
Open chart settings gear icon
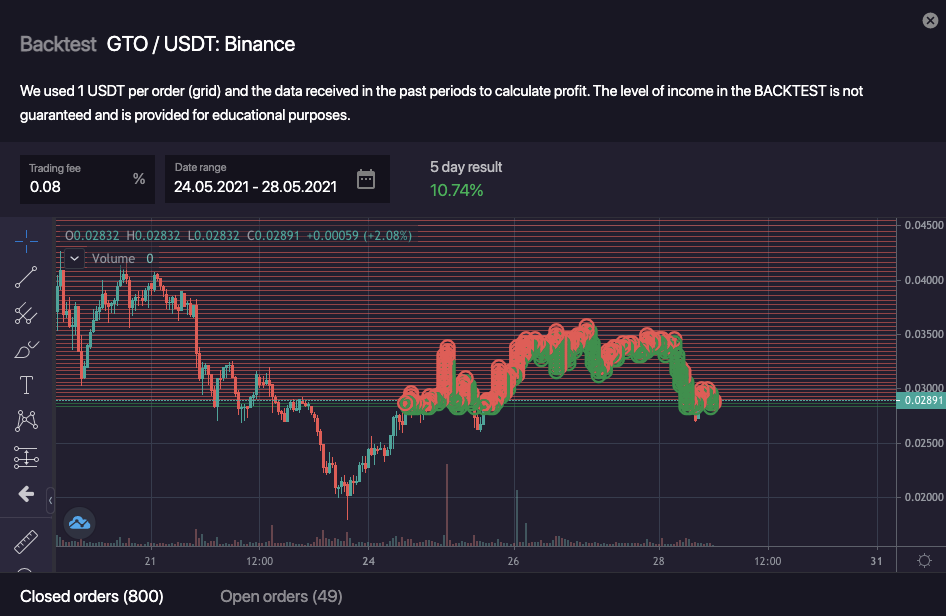pyautogui.click(x=923, y=561)
